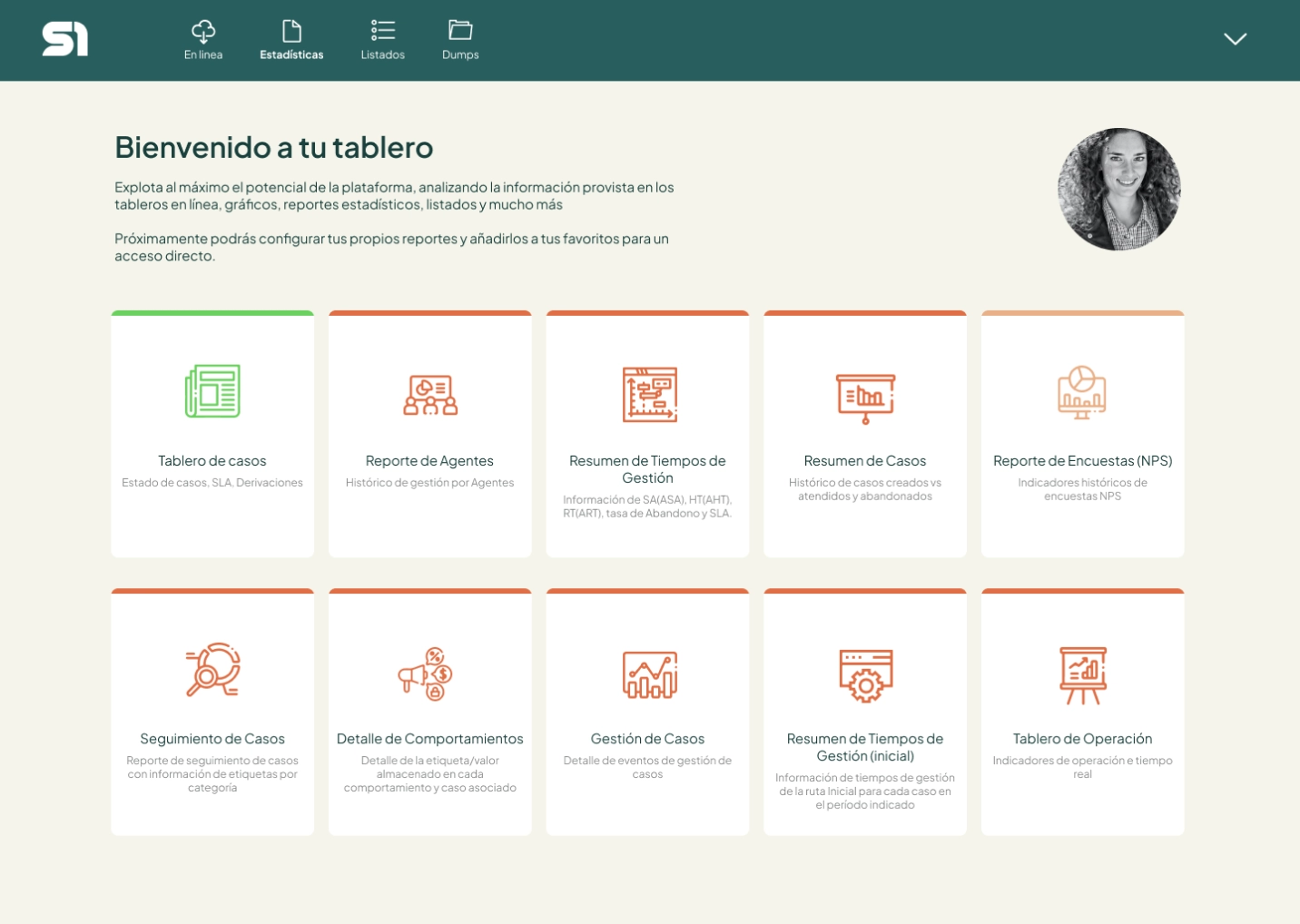Click the gear icon for Resumen de Tiempos (inicial)
The height and width of the screenshot is (924, 1300).
[x=865, y=675]
